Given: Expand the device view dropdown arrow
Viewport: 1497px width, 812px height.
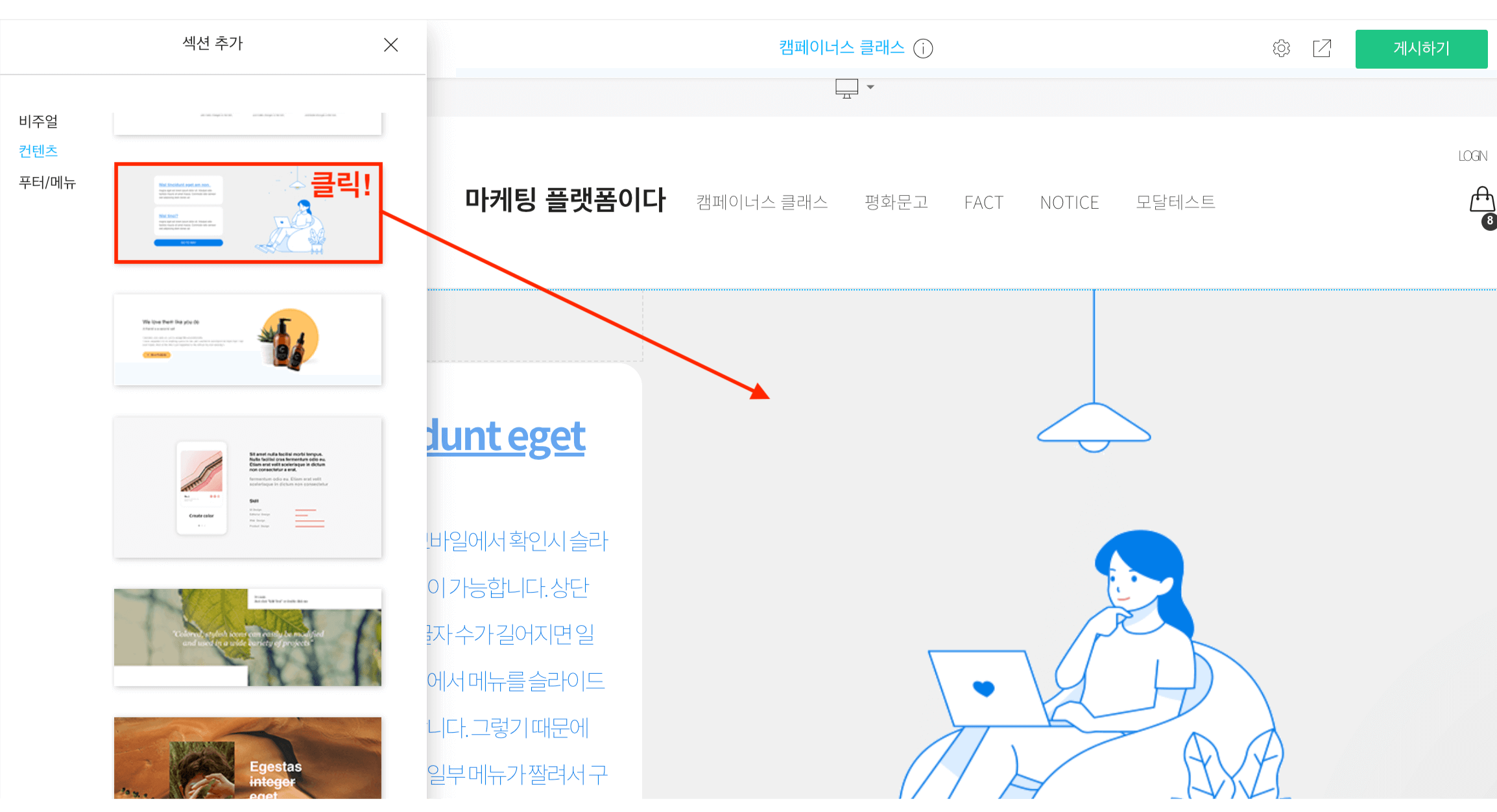Looking at the screenshot, I should pos(870,87).
